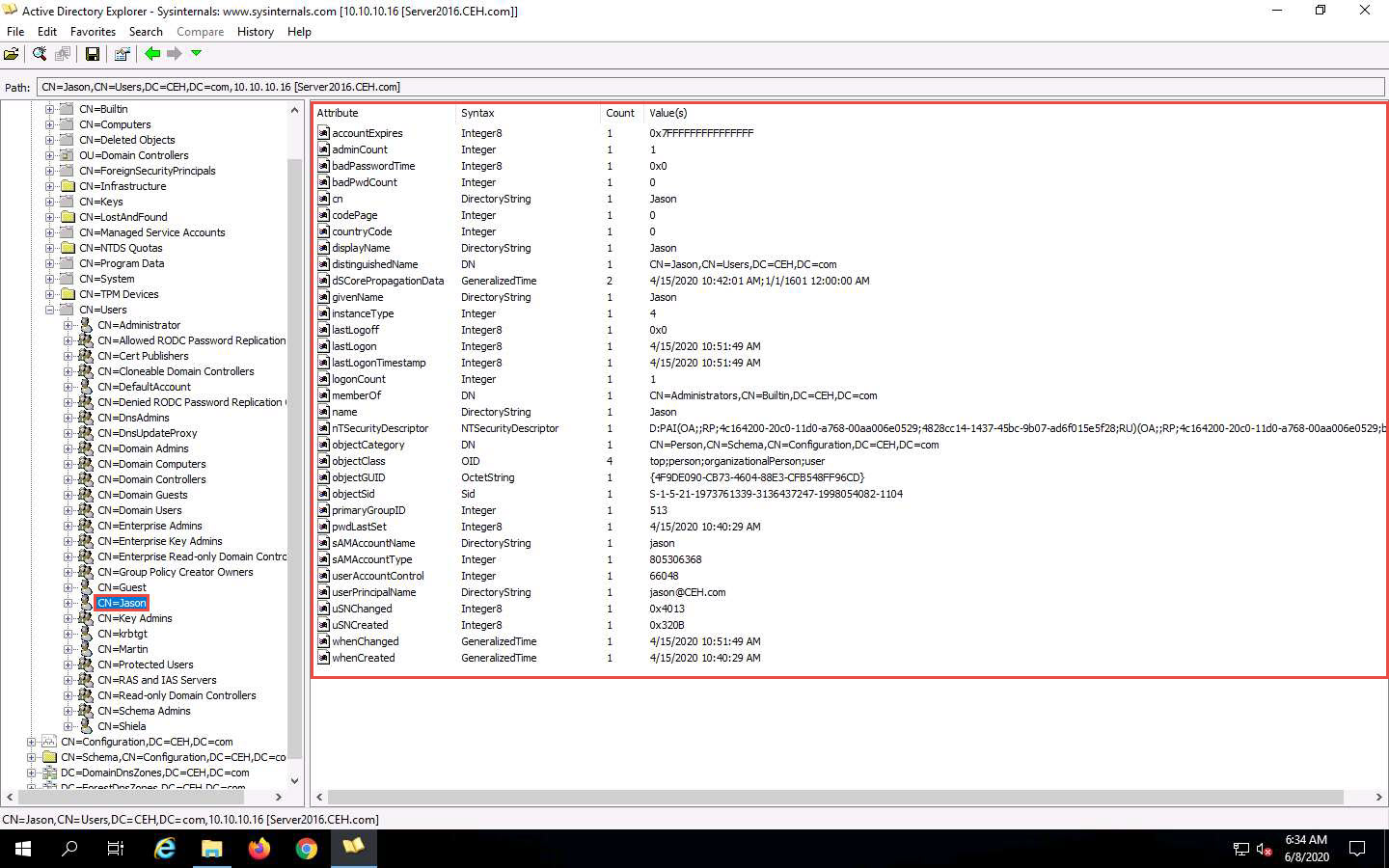Image resolution: width=1389 pixels, height=868 pixels.
Task: Click the CN=TPM Devices folder icon
Action: [x=68, y=294]
